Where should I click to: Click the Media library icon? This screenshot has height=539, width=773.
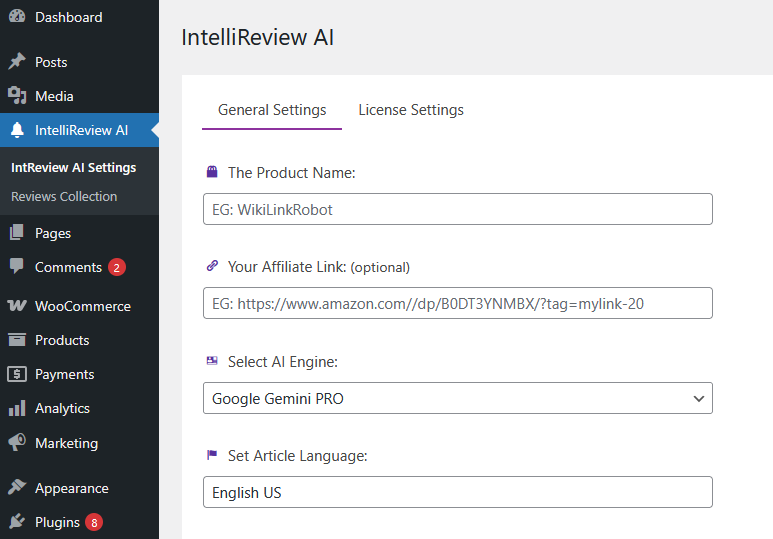click(17, 96)
